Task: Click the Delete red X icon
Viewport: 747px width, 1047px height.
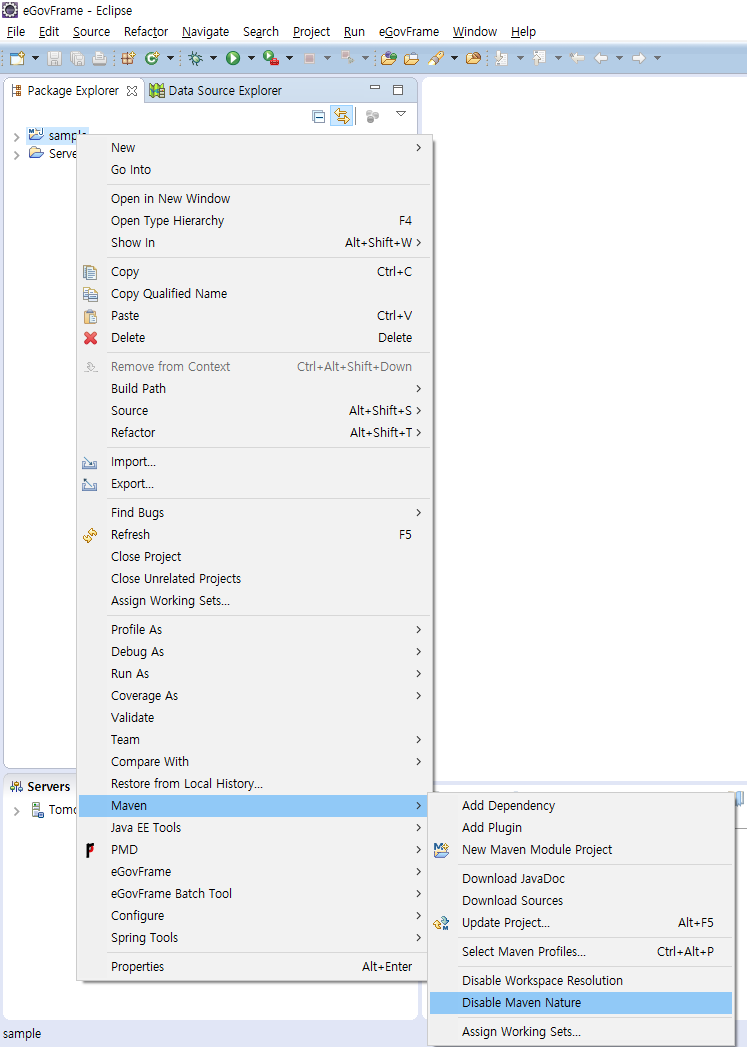Action: 91,338
